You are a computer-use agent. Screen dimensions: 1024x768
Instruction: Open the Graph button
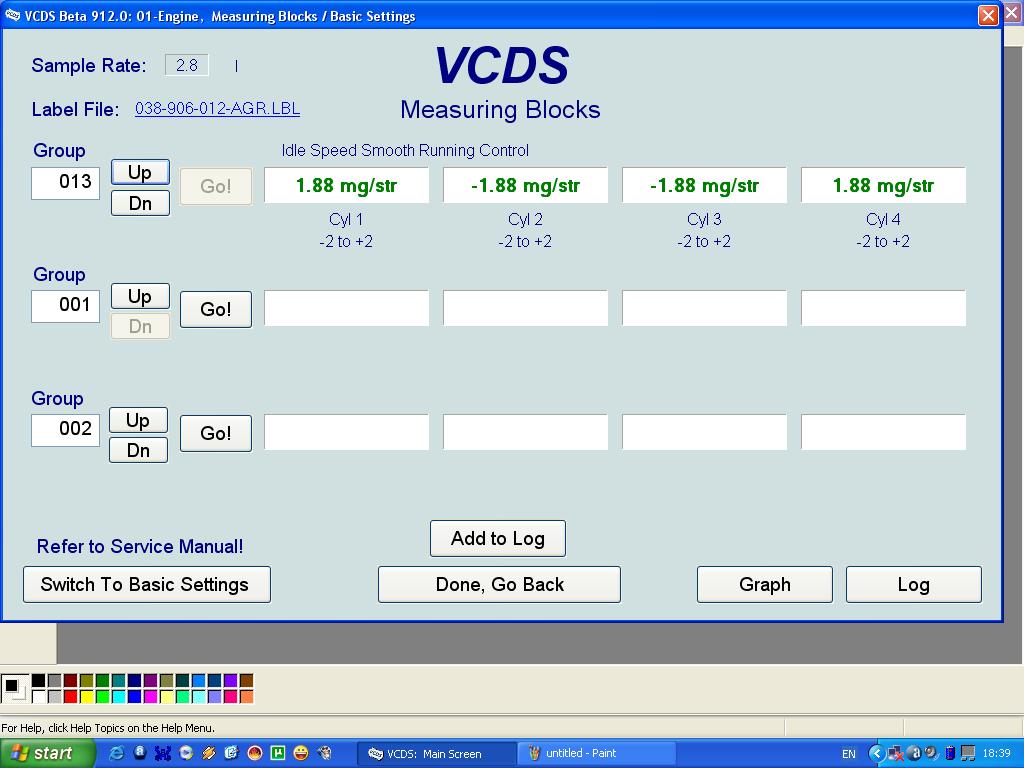pyautogui.click(x=765, y=584)
